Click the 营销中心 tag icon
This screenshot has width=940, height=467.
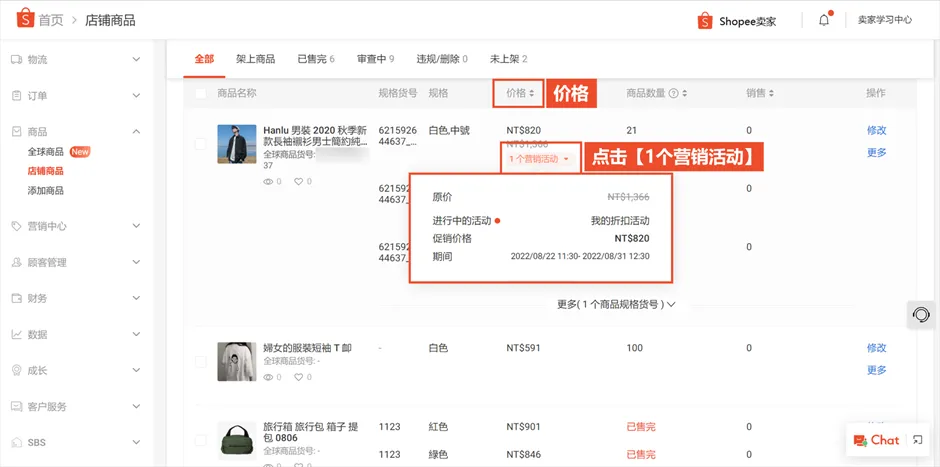click(x=17, y=226)
